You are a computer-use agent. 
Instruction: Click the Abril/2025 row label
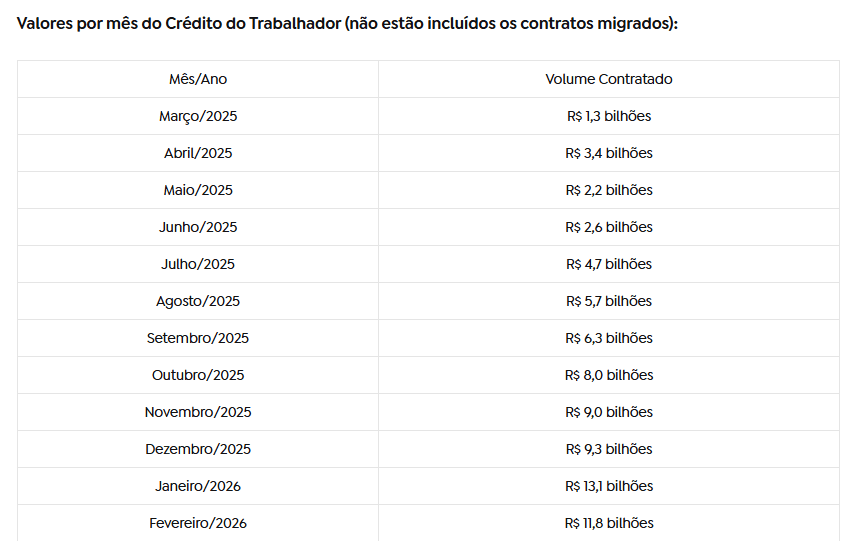coord(198,153)
